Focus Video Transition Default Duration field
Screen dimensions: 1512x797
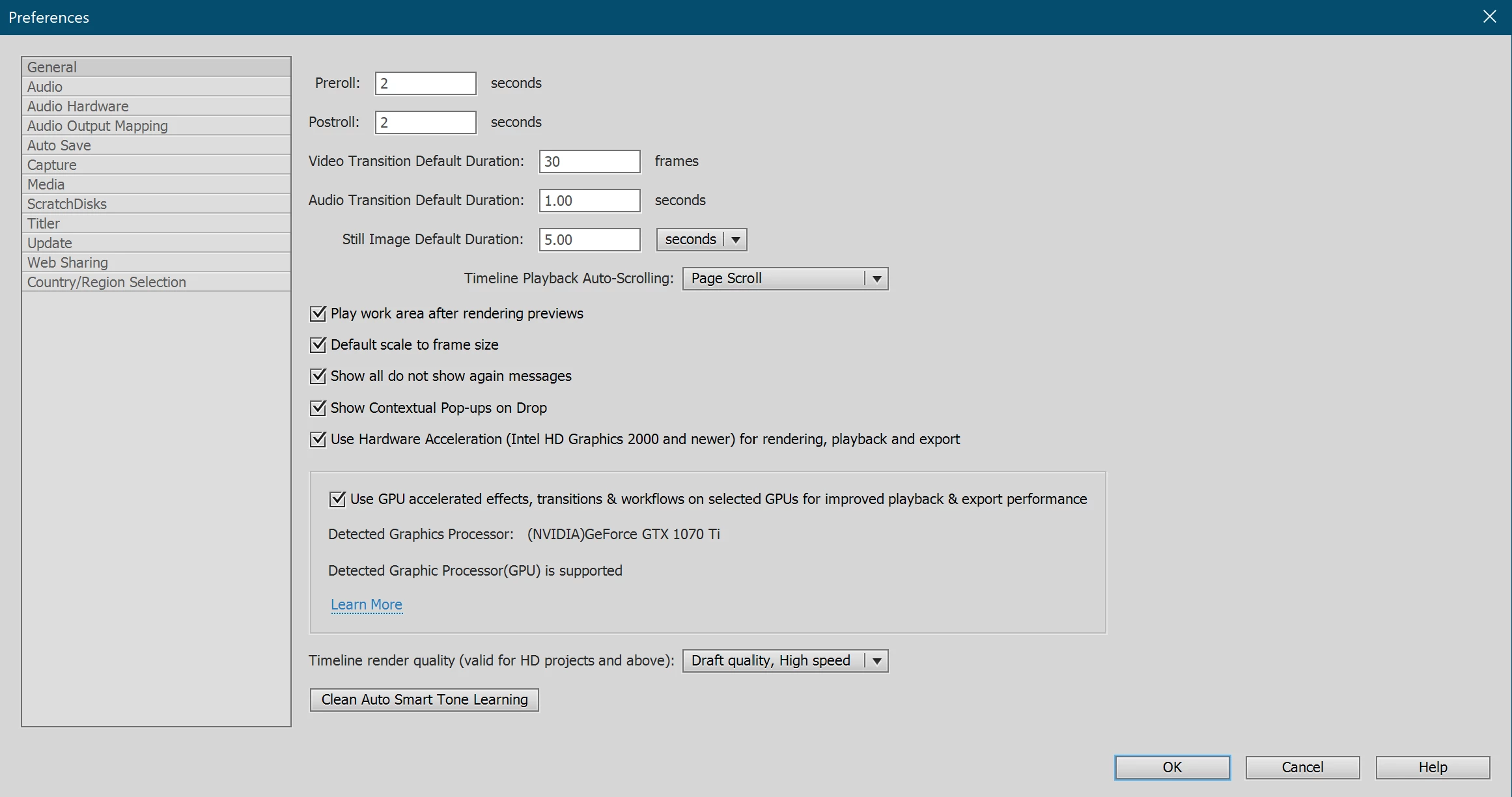pos(589,161)
